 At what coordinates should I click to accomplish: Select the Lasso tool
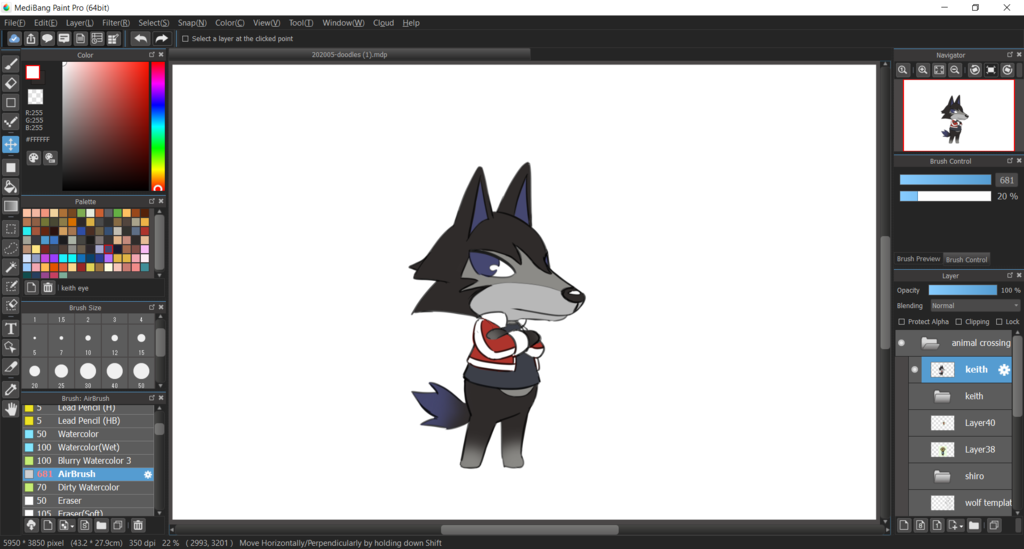point(11,248)
